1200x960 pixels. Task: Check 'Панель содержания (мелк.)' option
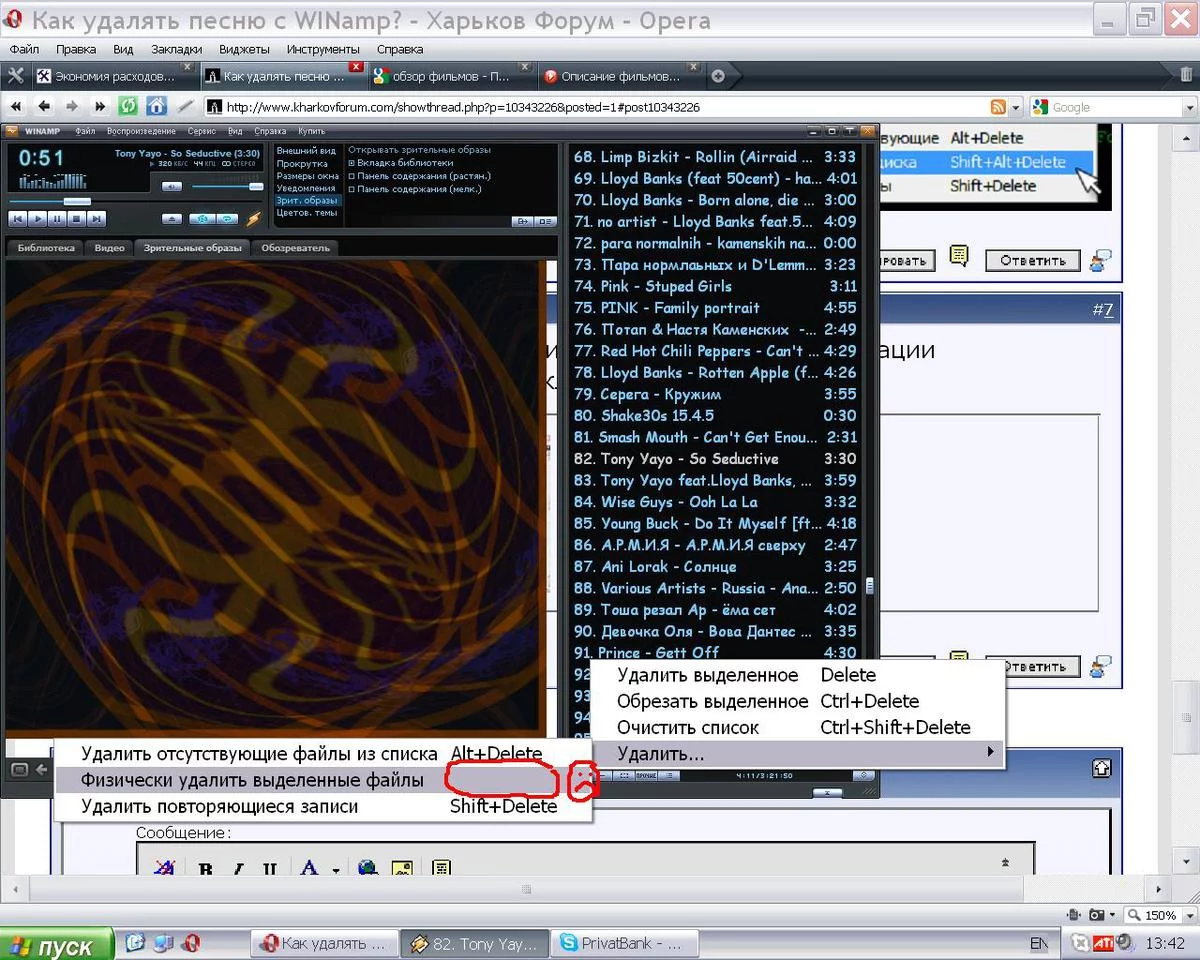tap(352, 189)
